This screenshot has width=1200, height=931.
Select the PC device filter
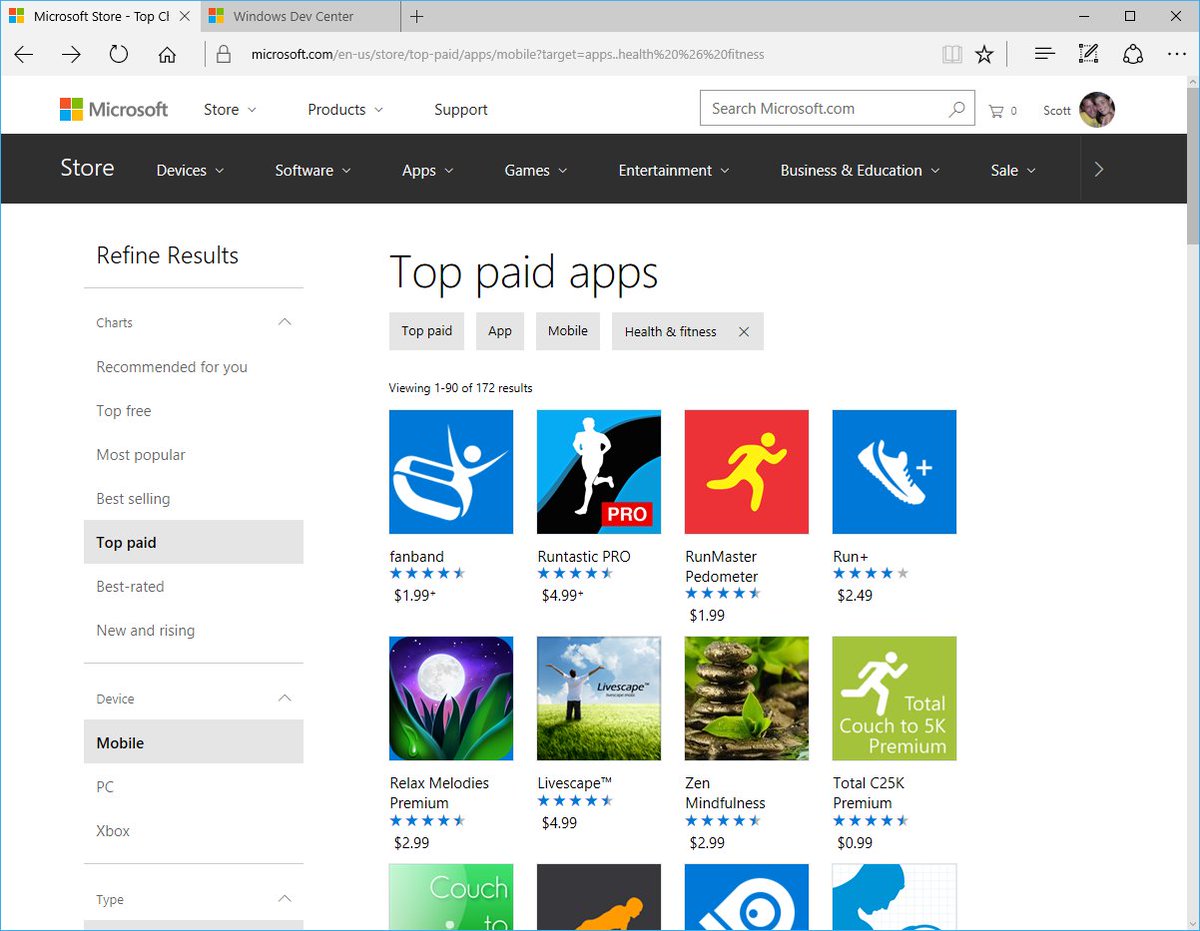click(x=104, y=787)
